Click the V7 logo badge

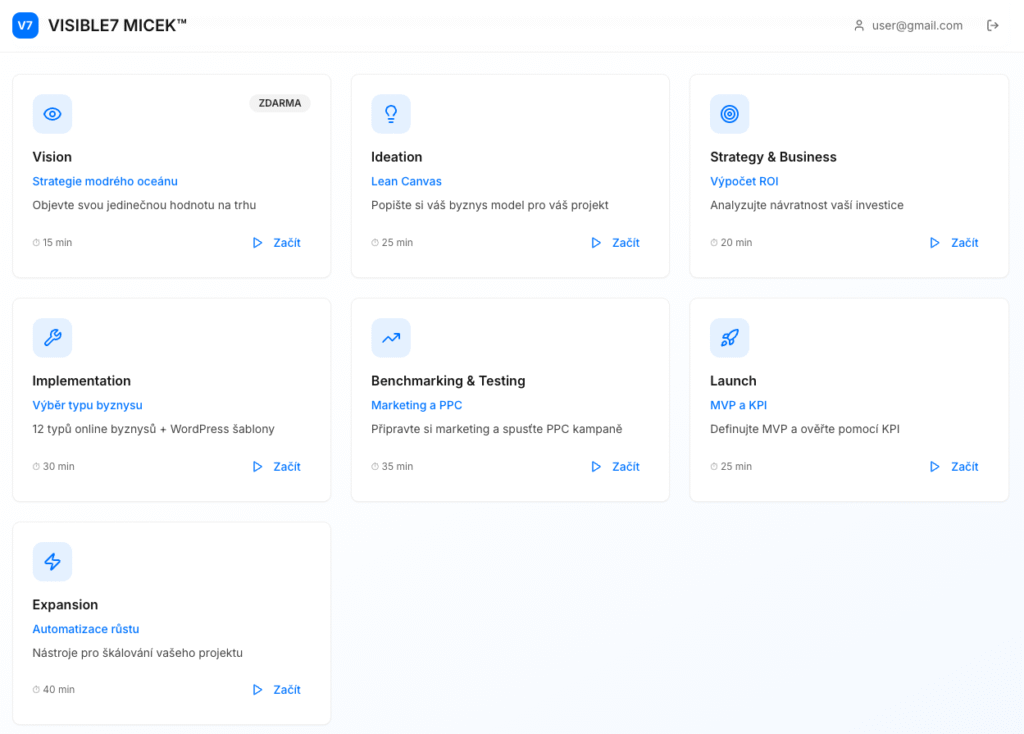(25, 26)
